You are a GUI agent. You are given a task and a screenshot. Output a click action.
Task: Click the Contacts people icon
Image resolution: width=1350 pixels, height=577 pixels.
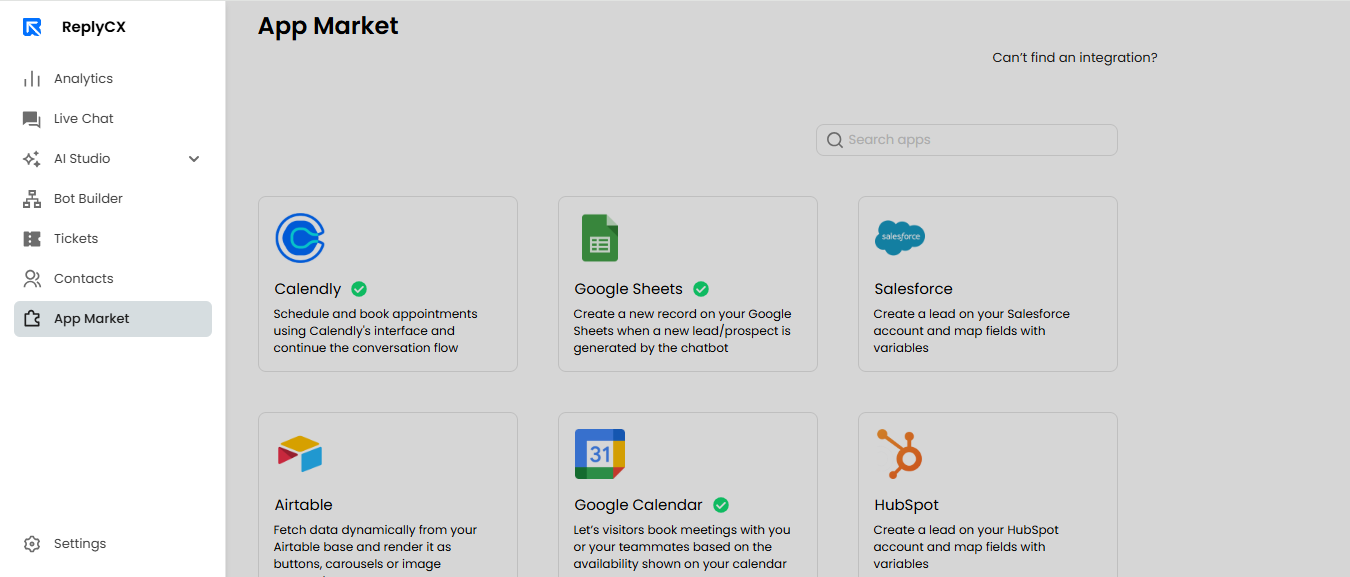pos(32,279)
